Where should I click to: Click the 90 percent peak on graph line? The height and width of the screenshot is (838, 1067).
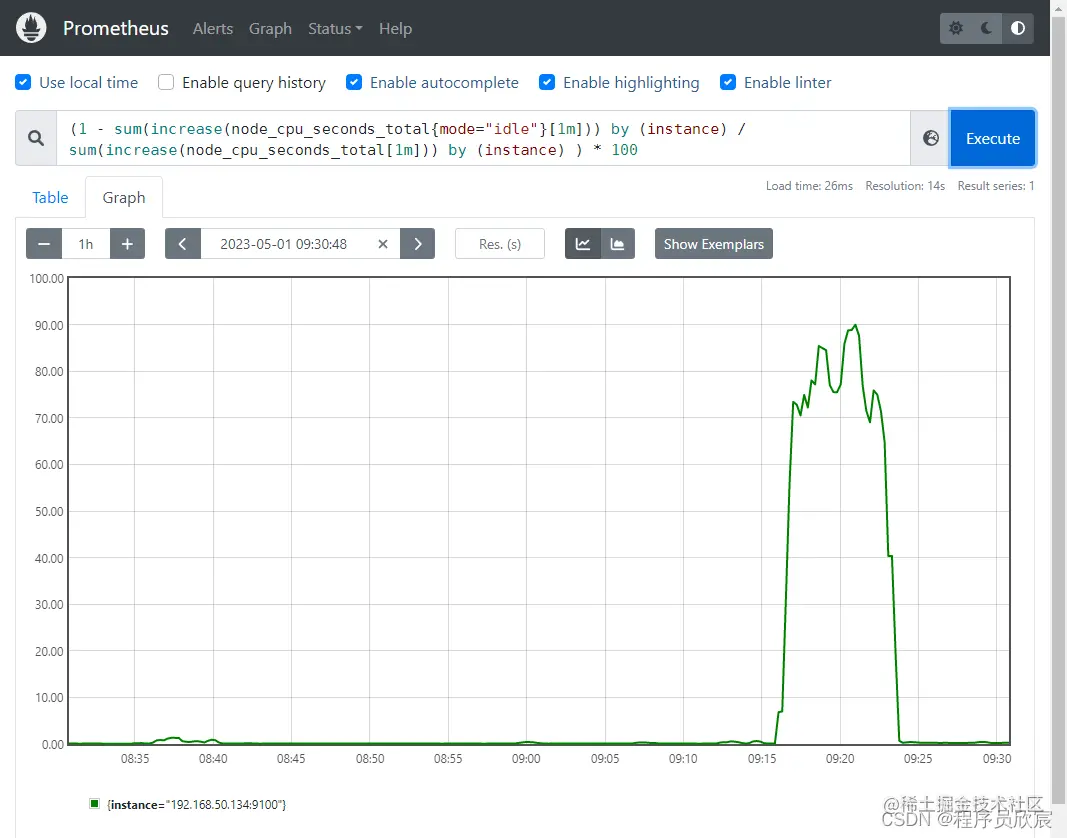855,326
